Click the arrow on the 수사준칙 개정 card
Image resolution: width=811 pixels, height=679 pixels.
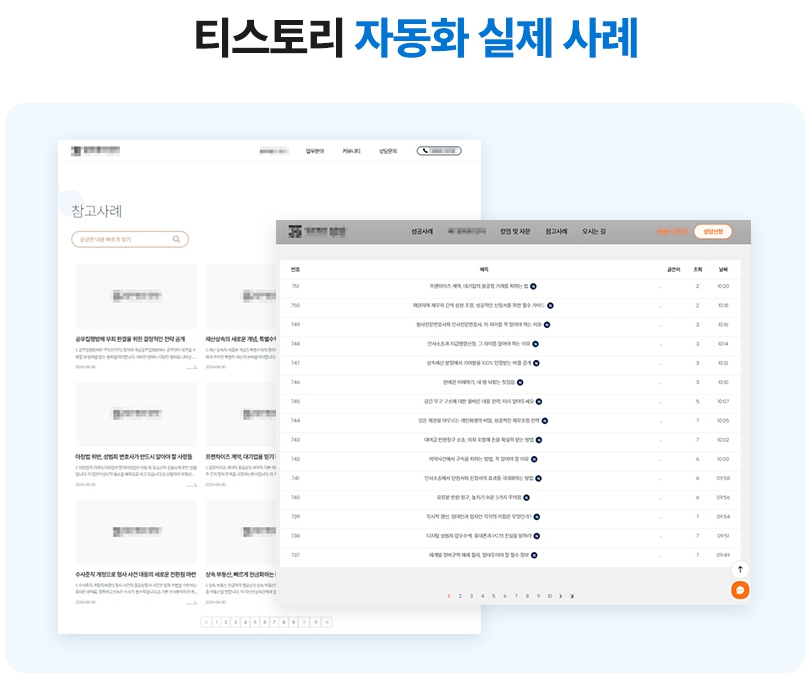(x=191, y=602)
